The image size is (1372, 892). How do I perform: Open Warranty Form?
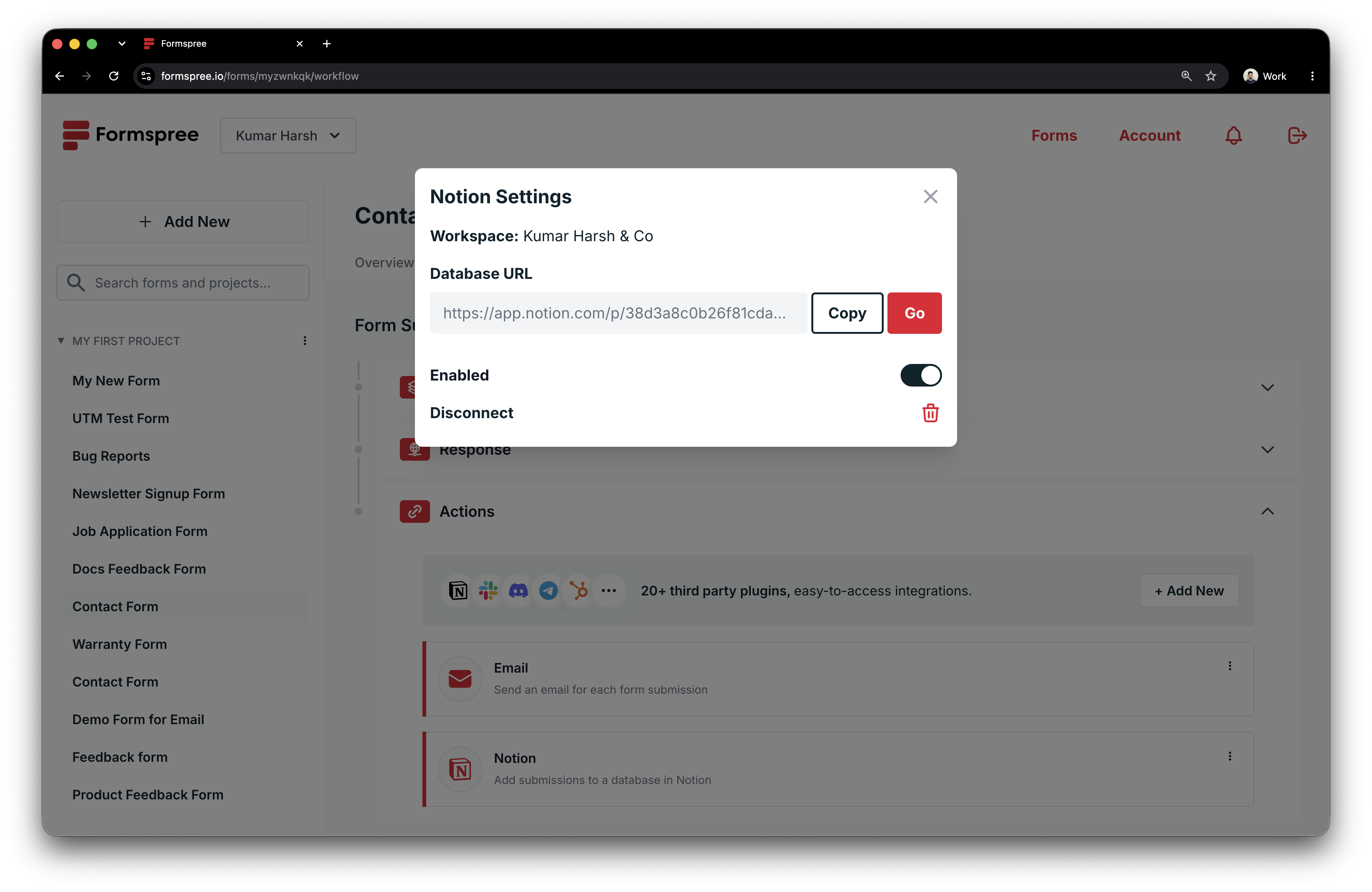tap(119, 644)
